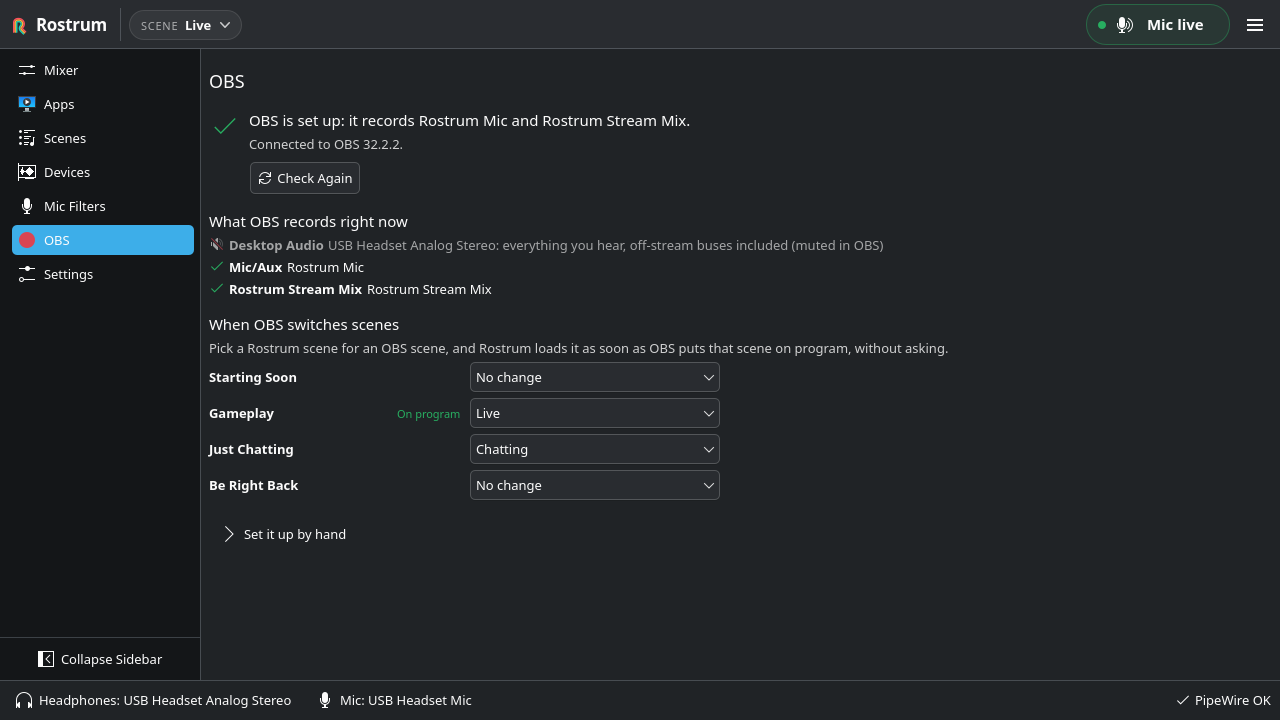Open the Just Chatting scene dropdown
Screen dimensions: 1280x720
click(595, 449)
